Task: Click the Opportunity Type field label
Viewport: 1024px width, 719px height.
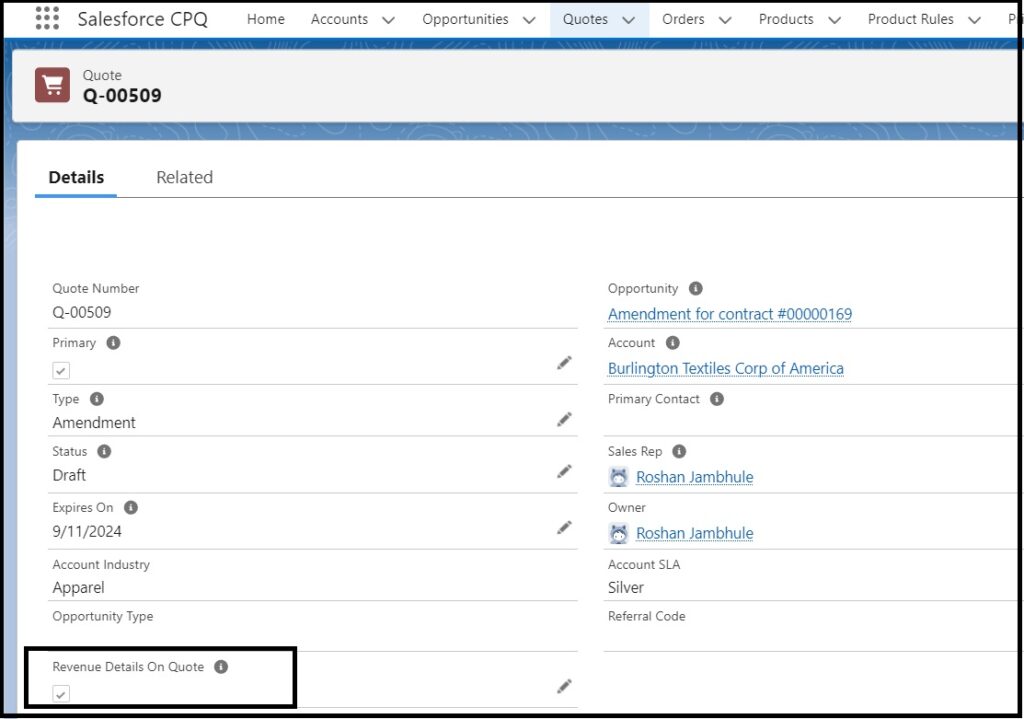Action: [x=103, y=616]
